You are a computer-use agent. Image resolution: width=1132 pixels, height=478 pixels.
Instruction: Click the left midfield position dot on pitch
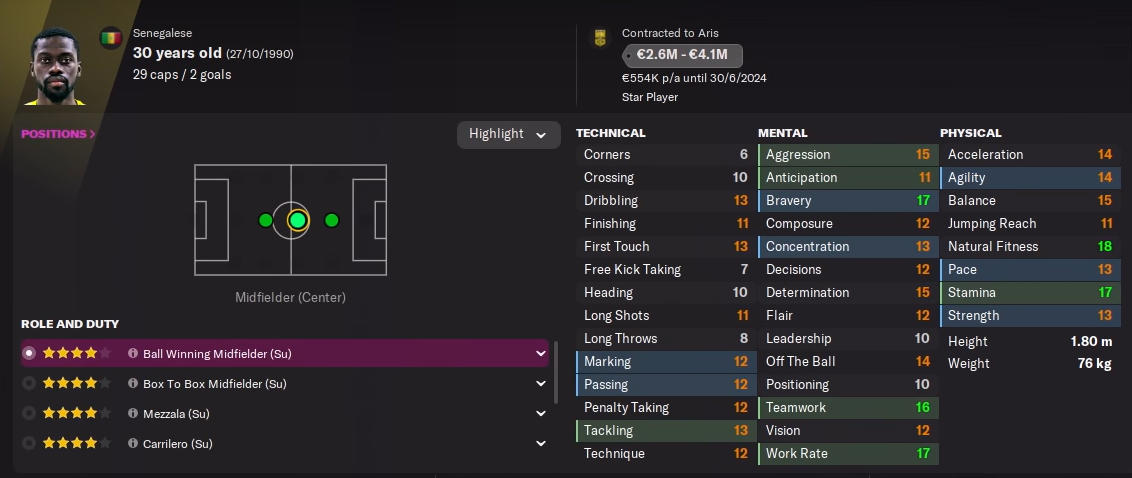pyautogui.click(x=265, y=220)
